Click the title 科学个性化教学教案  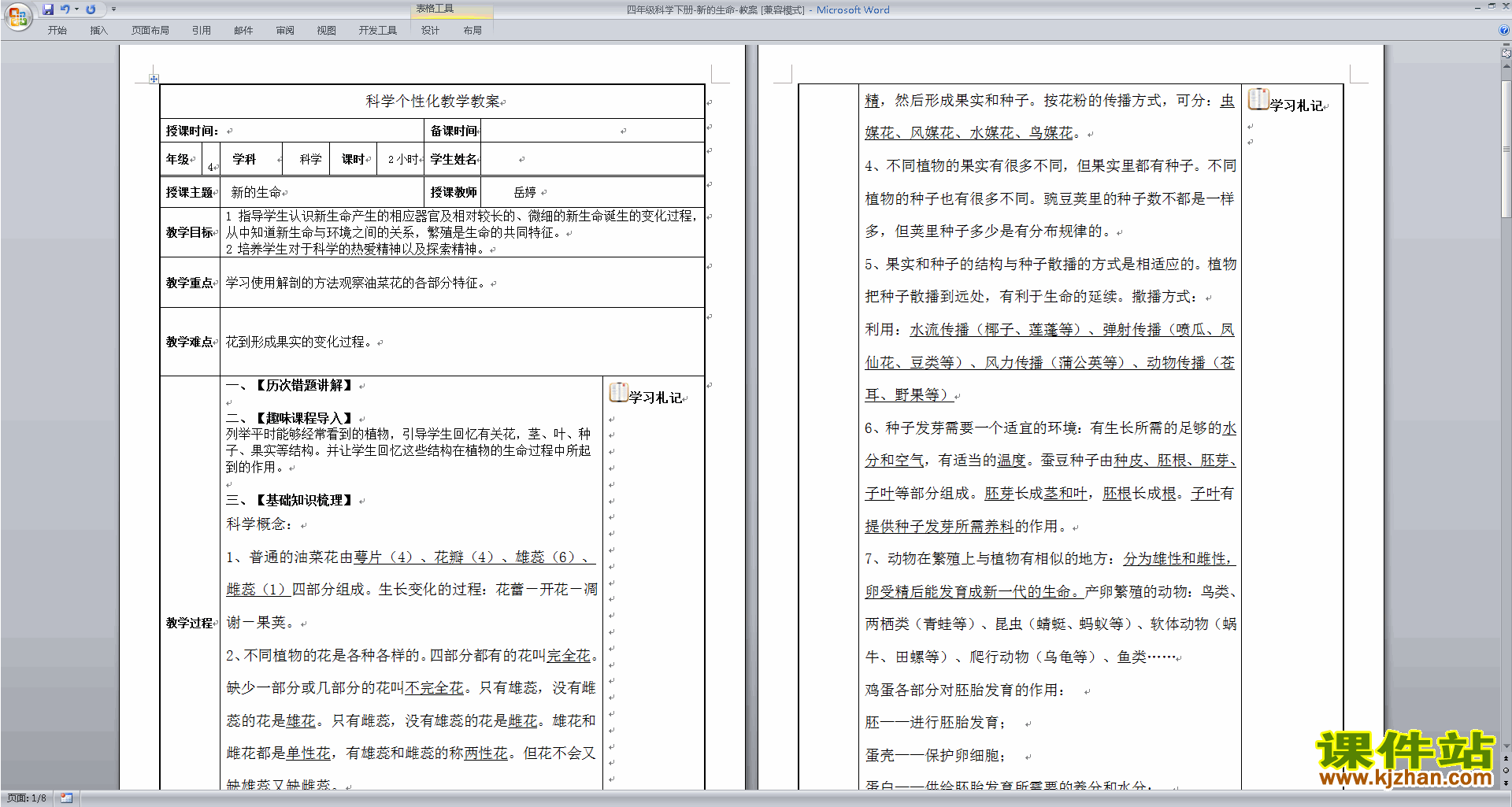click(x=432, y=101)
